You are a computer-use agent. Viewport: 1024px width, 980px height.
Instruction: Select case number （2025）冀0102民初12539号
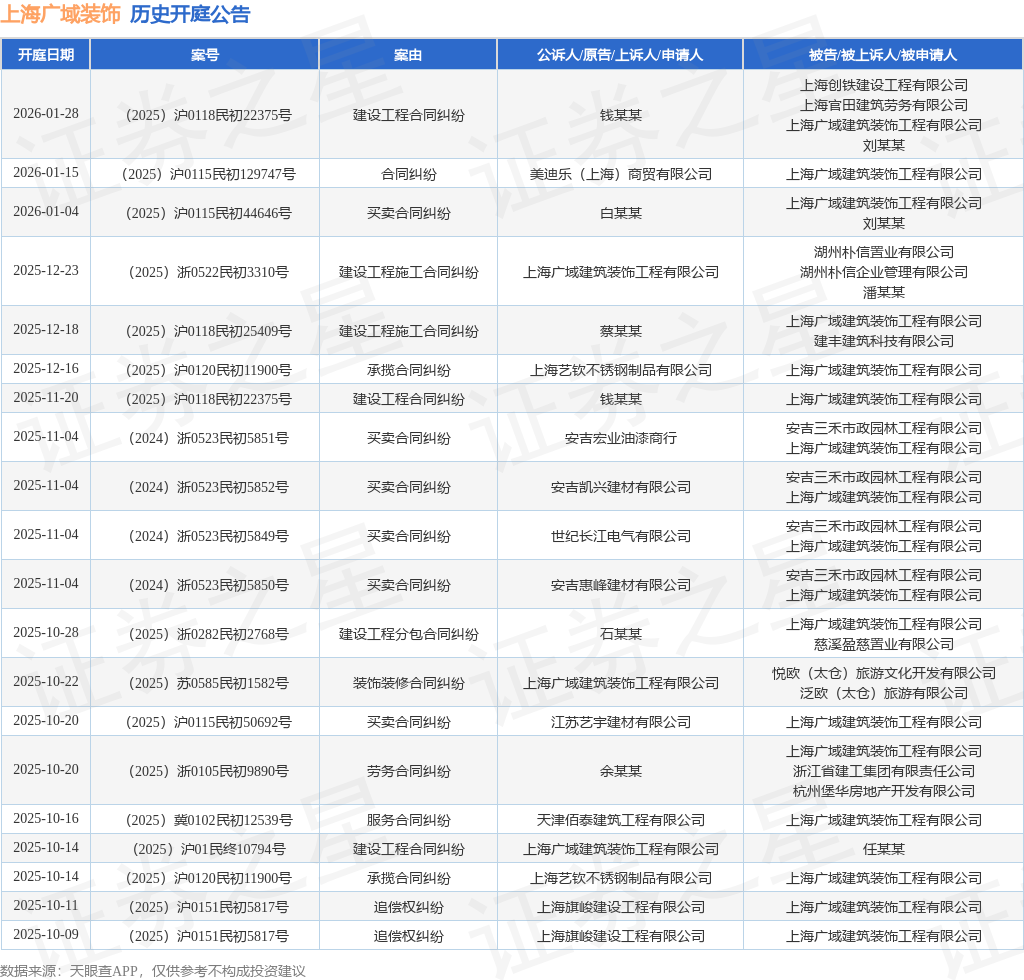[208, 821]
